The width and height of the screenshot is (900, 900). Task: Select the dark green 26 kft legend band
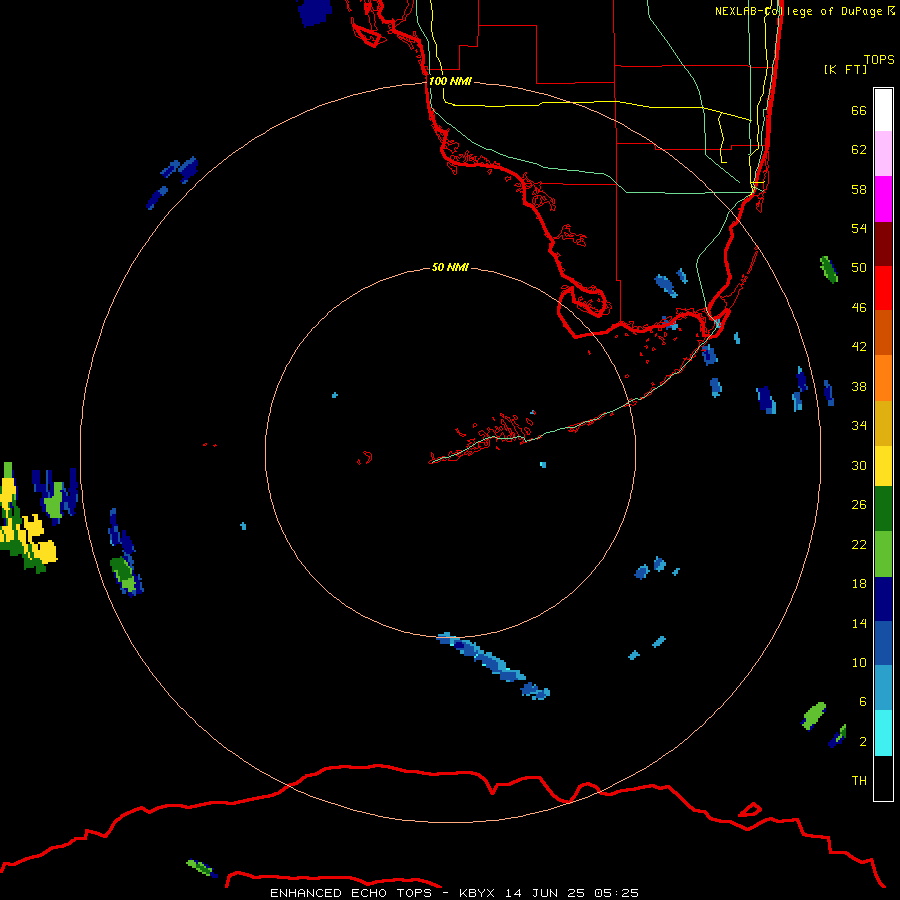tap(883, 509)
